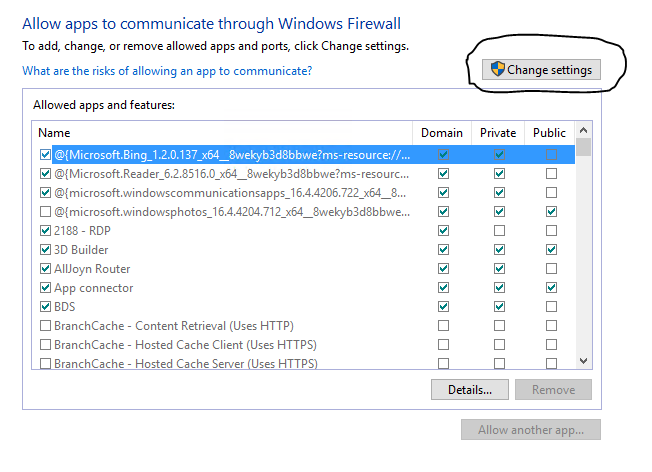
Task: Uncheck the BDS checkbox
Action: pyautogui.click(x=45, y=306)
